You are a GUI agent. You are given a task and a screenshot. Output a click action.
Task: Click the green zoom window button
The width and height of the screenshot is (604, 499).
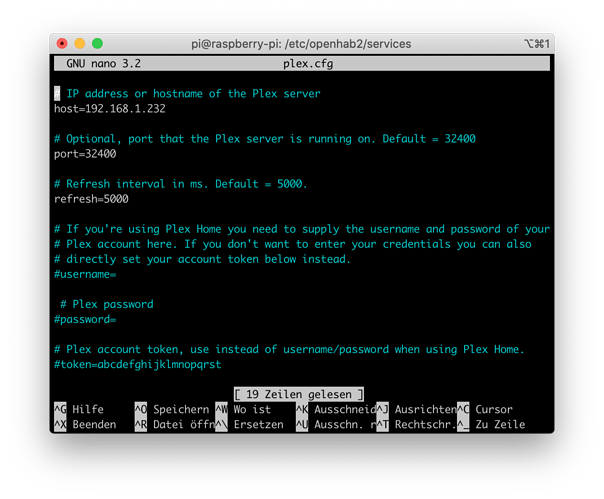click(x=97, y=44)
